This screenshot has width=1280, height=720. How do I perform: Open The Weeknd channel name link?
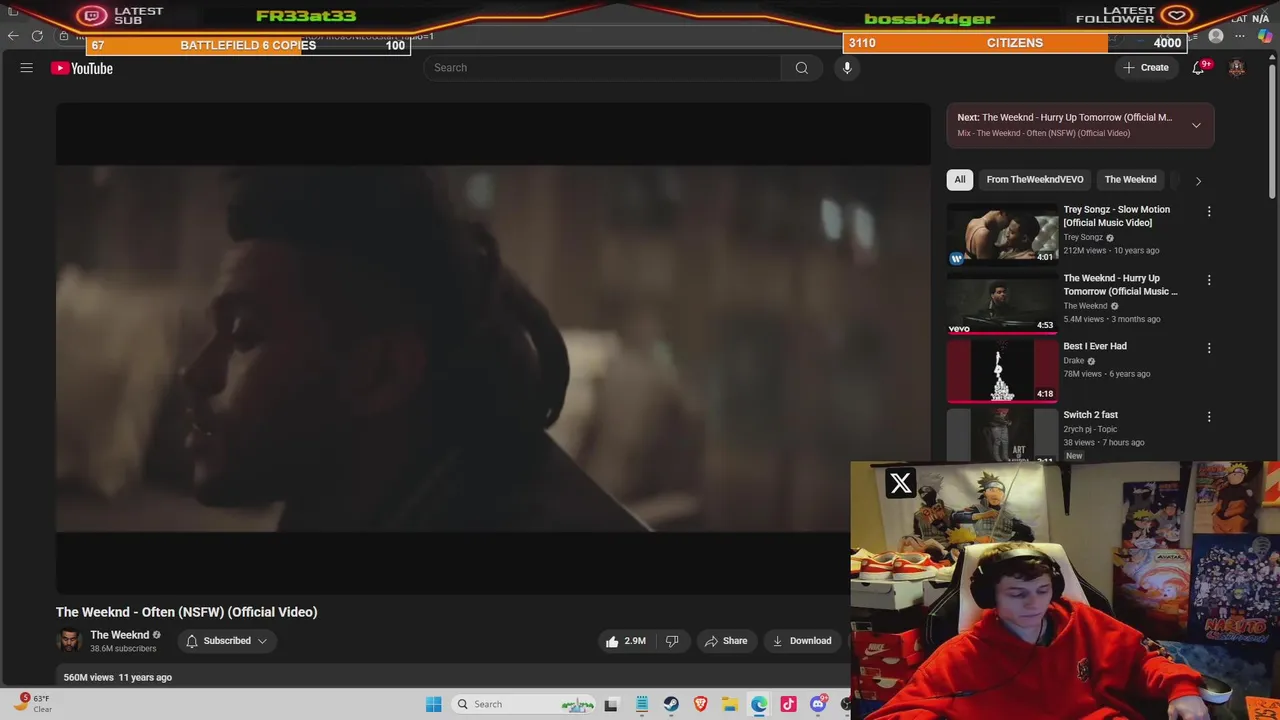[119, 635]
